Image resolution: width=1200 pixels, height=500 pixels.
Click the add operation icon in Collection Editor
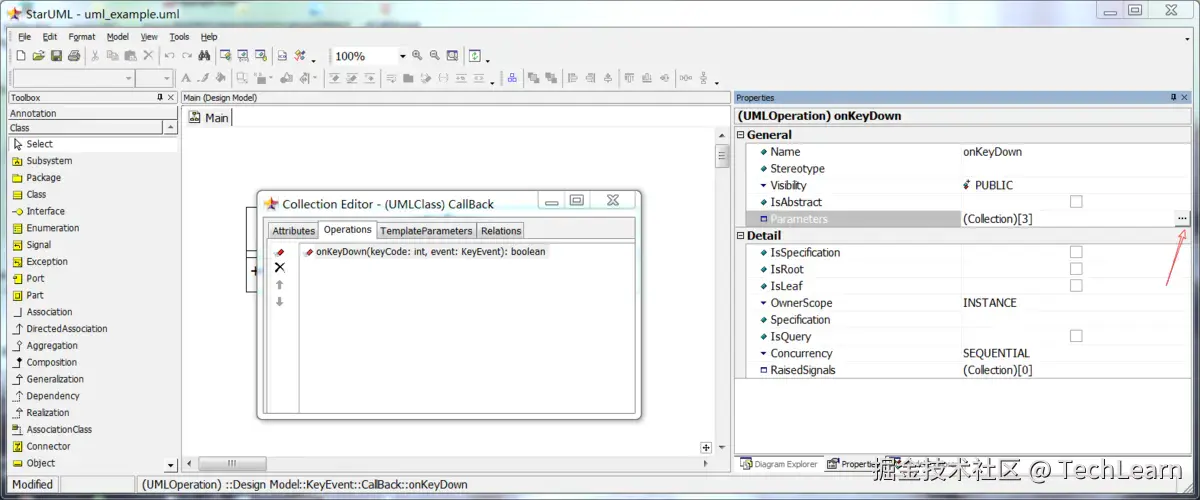pos(280,252)
